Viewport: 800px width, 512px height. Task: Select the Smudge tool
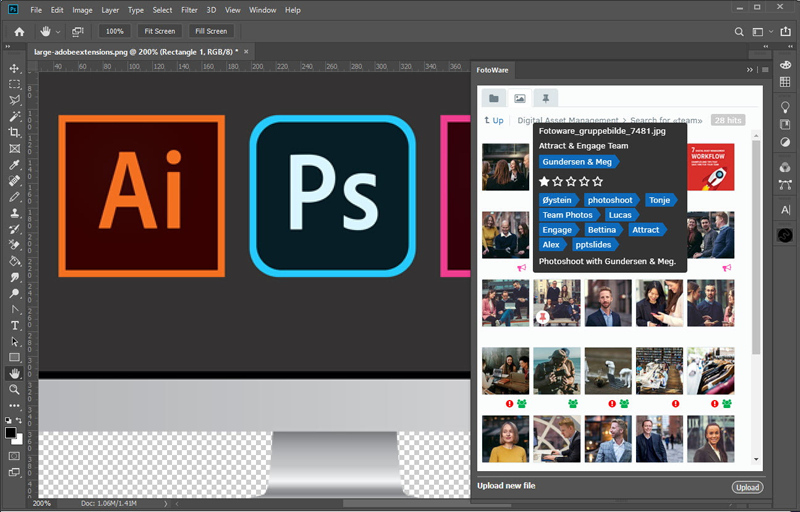(x=14, y=277)
